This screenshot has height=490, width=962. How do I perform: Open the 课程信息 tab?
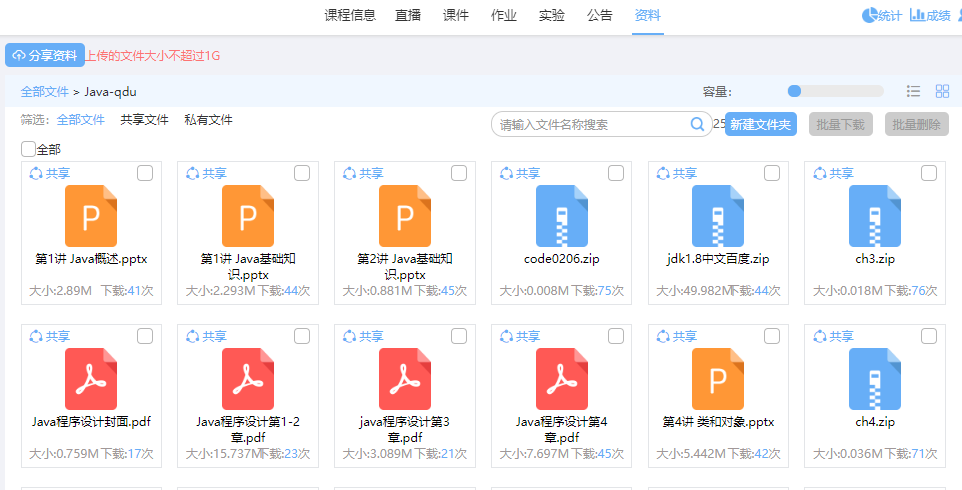(x=350, y=15)
